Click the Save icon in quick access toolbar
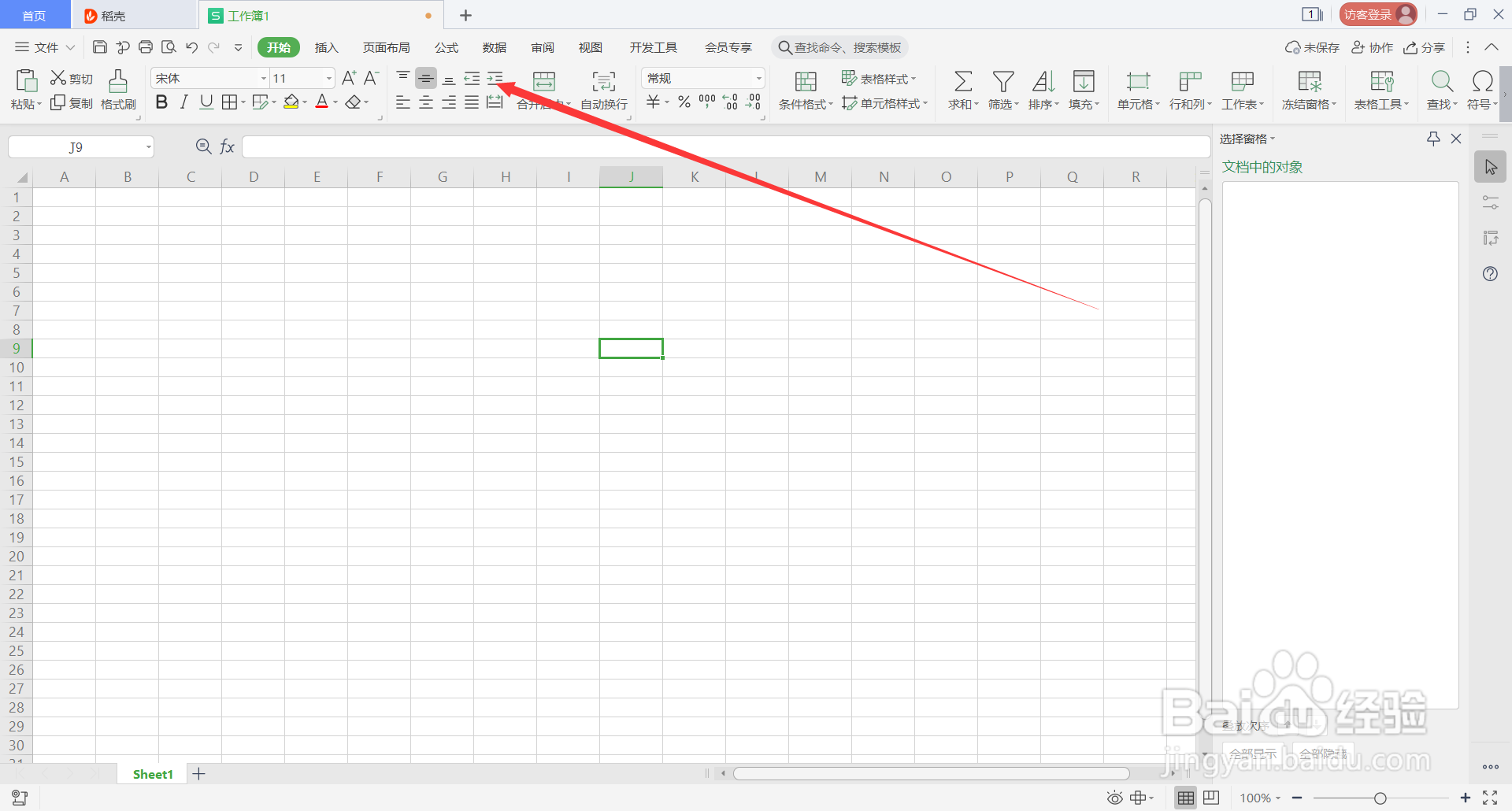The height and width of the screenshot is (811, 1512). [100, 47]
